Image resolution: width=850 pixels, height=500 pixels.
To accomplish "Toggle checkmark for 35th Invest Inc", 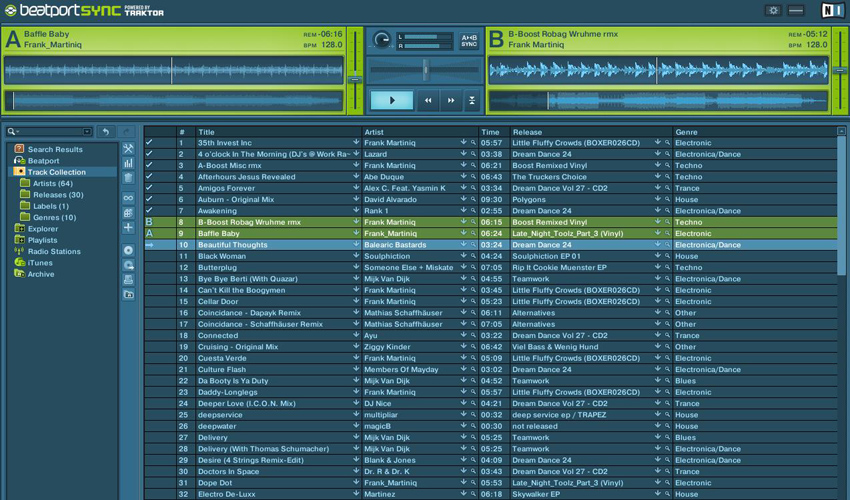I will tap(150, 143).
